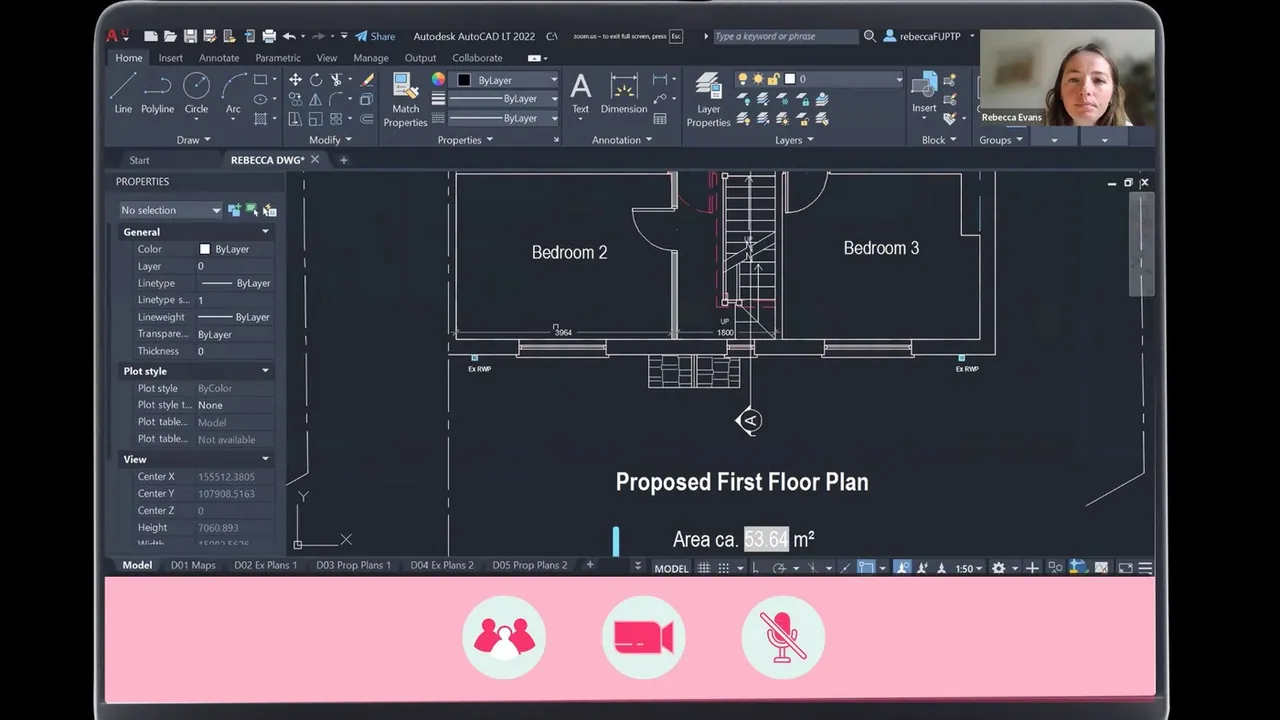Click the Undo arrow in quick access toolbar

pyautogui.click(x=289, y=36)
